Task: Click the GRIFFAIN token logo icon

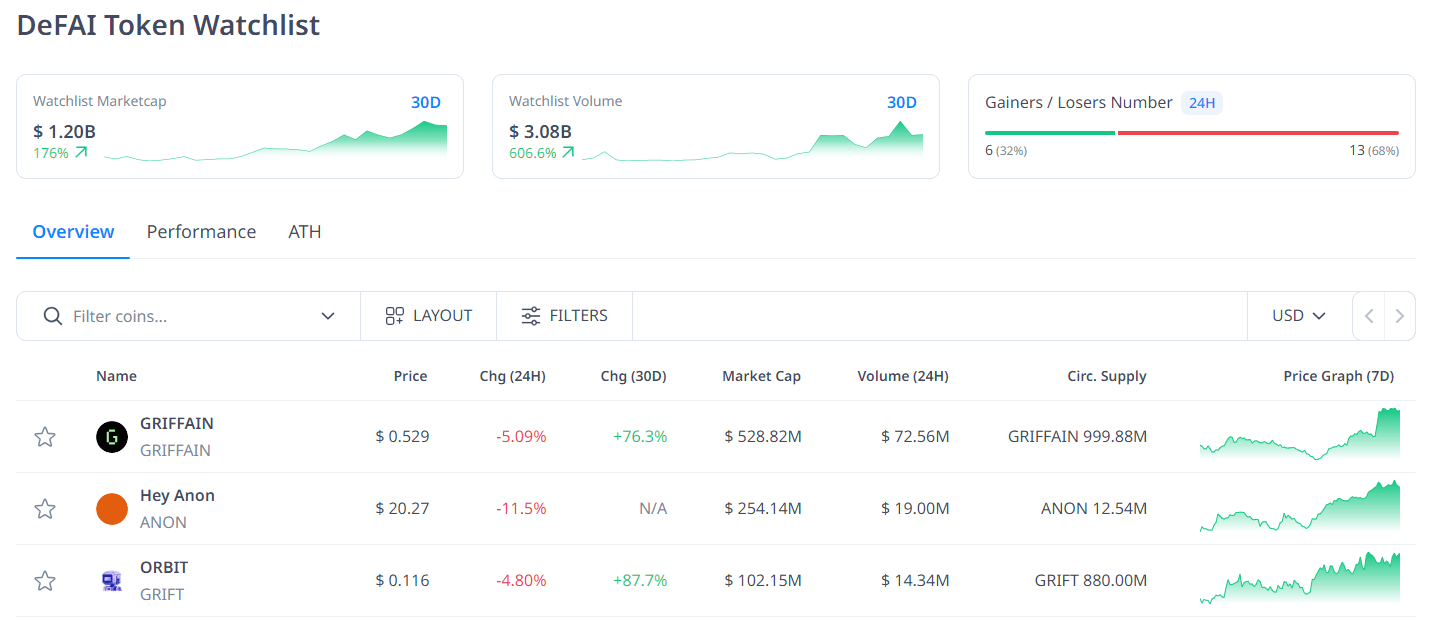Action: click(x=112, y=437)
